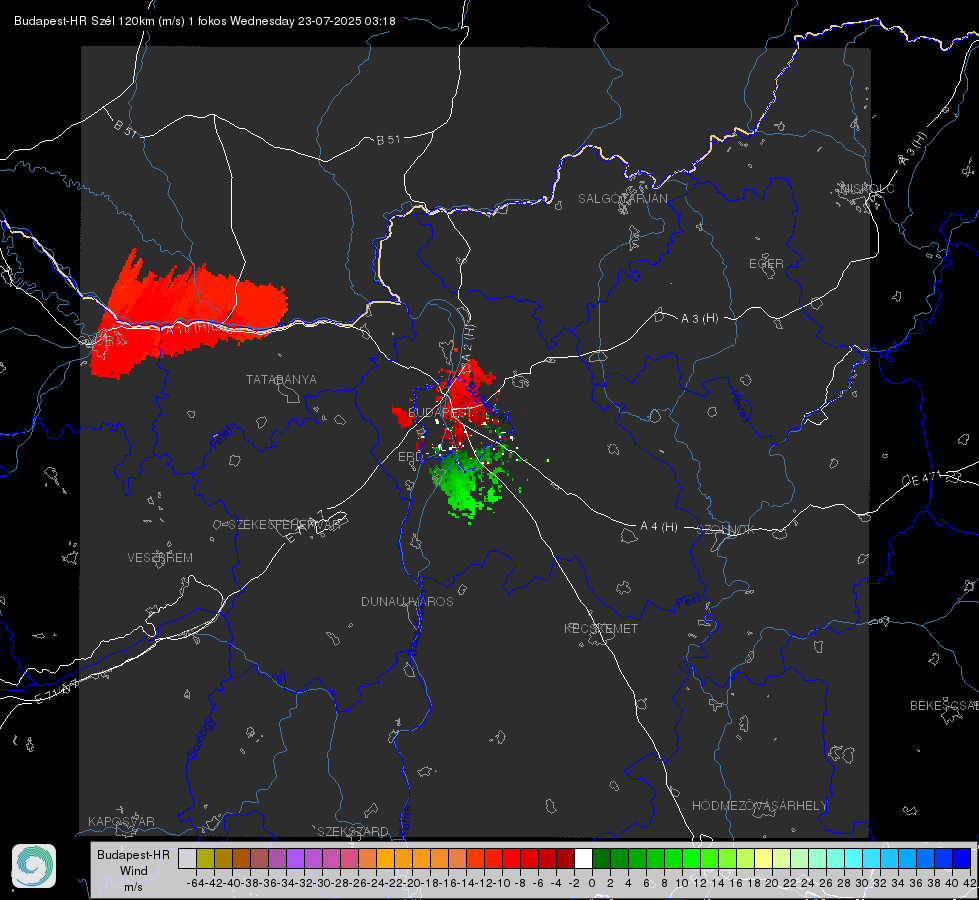Click the TATABÁNYA city label
Viewport: 979px width, 900px height.
[281, 380]
